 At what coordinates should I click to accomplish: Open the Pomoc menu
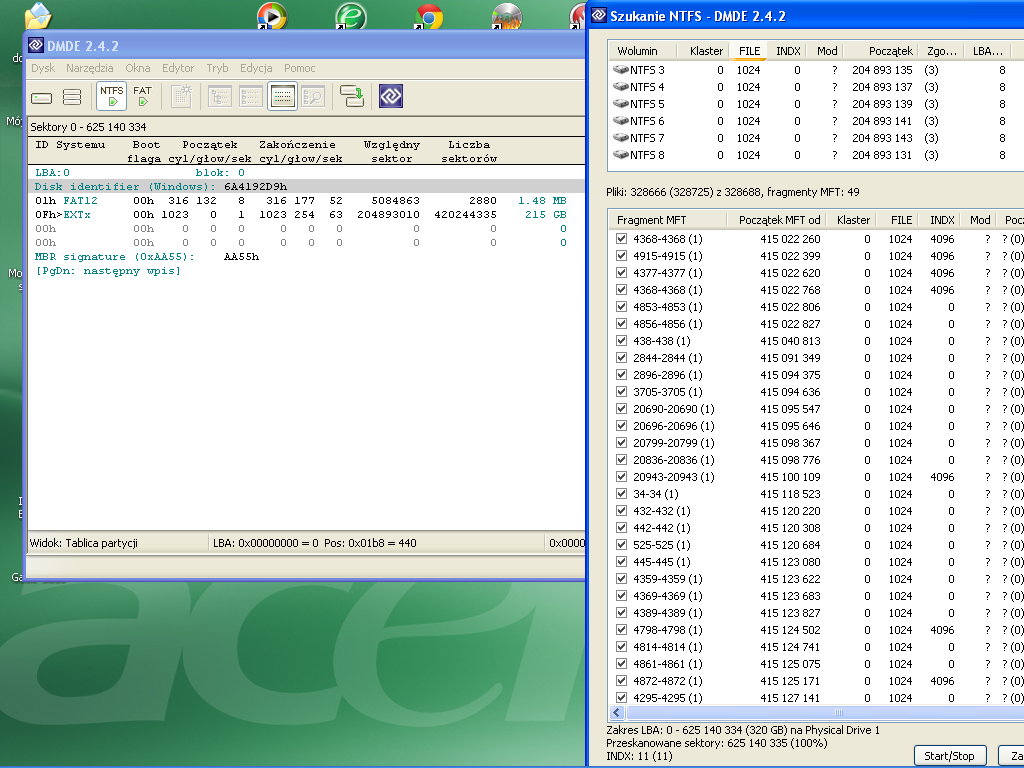click(300, 68)
